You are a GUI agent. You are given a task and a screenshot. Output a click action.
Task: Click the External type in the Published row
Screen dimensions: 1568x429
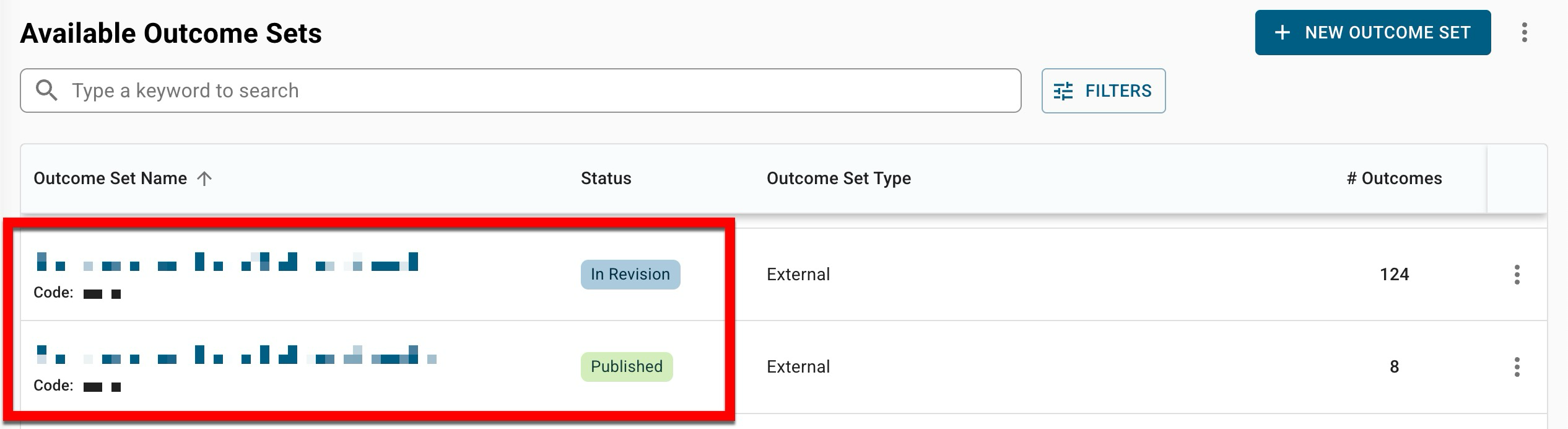pos(798,367)
